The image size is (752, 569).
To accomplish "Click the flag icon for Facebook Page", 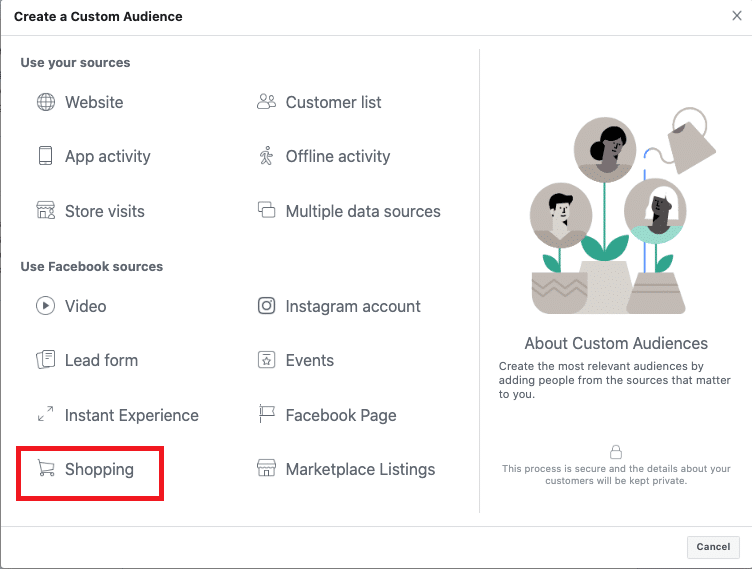I will [267, 414].
